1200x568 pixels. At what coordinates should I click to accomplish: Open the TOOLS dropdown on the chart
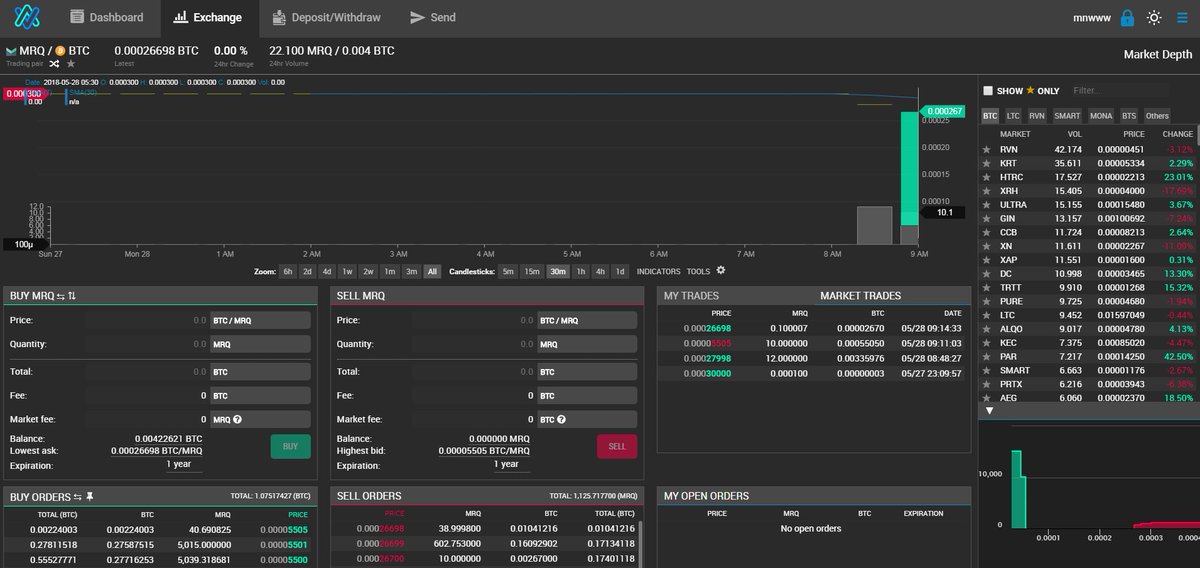[698, 271]
